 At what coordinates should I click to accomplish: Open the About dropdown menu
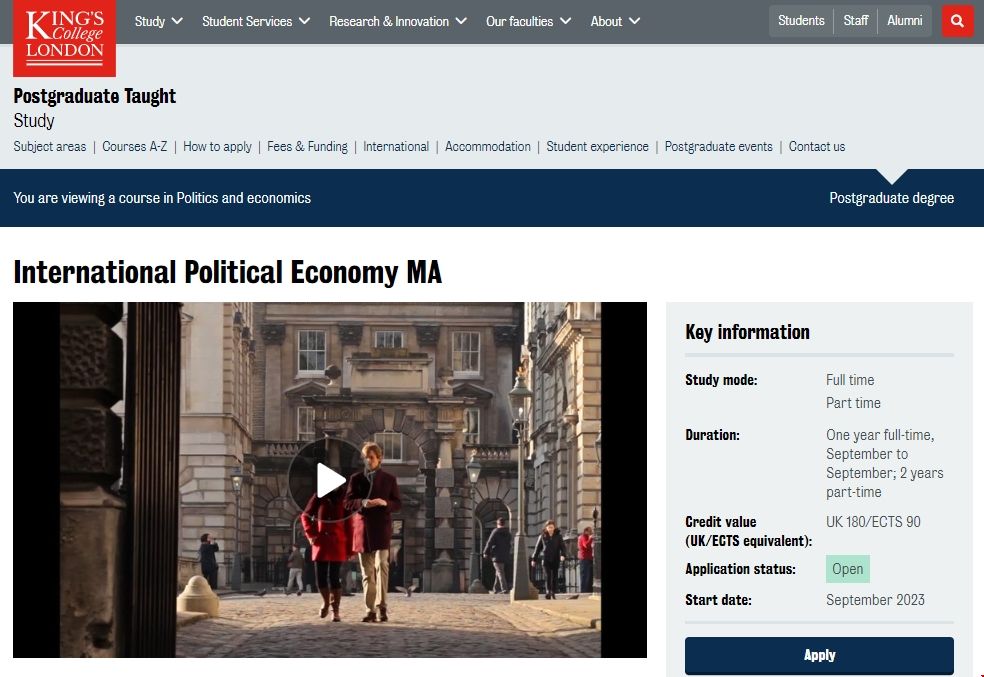pos(615,21)
